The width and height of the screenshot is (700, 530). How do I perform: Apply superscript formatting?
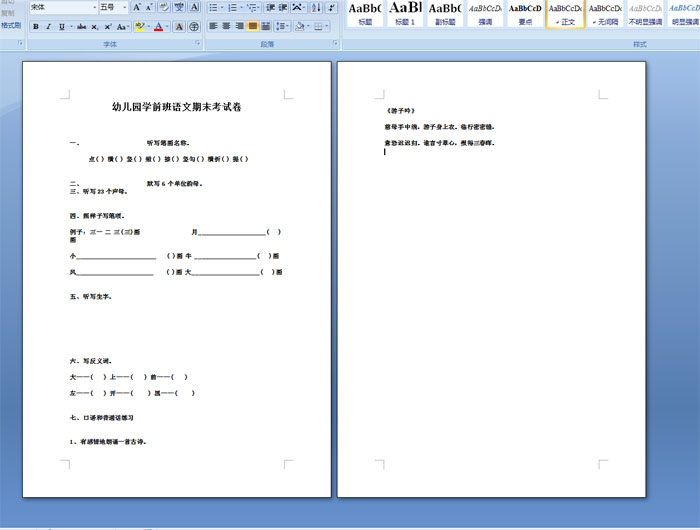pos(108,27)
